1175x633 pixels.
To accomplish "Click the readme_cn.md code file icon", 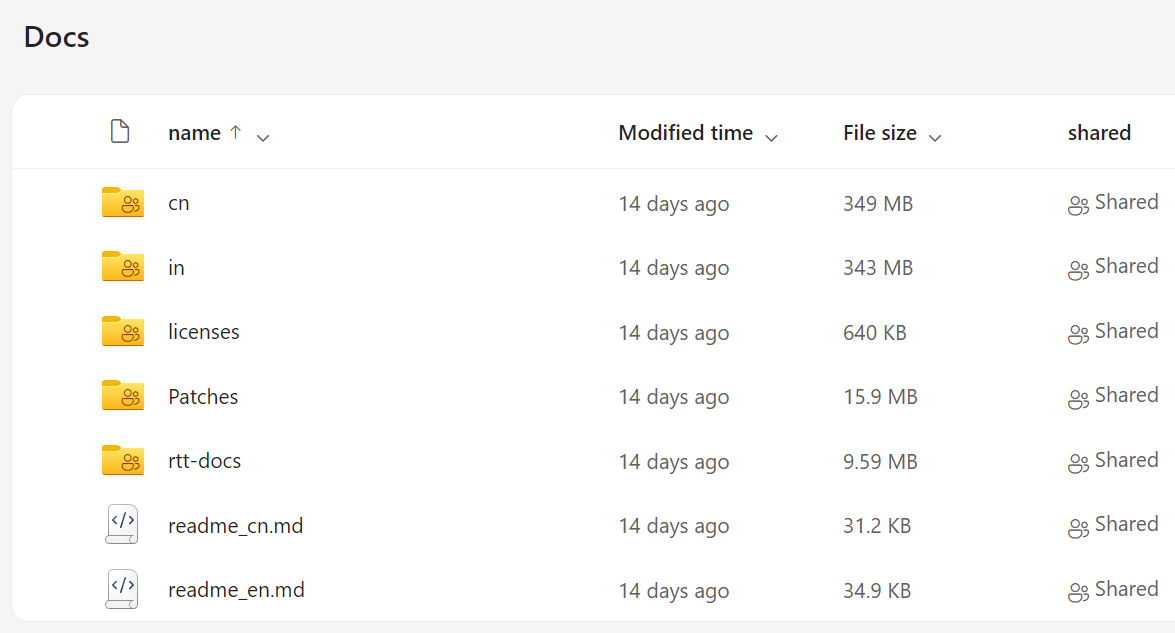I will point(122,524).
